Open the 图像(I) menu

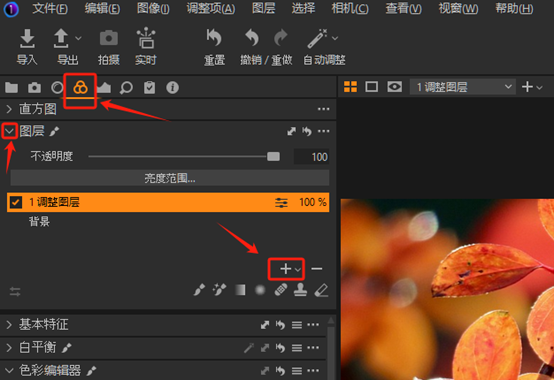click(153, 8)
